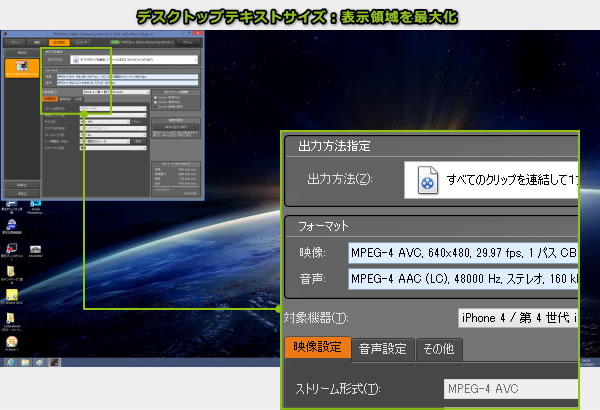The height and width of the screenshot is (410, 600).
Task: Select the orange clip thumbnail in TMPGEnc sidebar
Action: click(x=22, y=69)
